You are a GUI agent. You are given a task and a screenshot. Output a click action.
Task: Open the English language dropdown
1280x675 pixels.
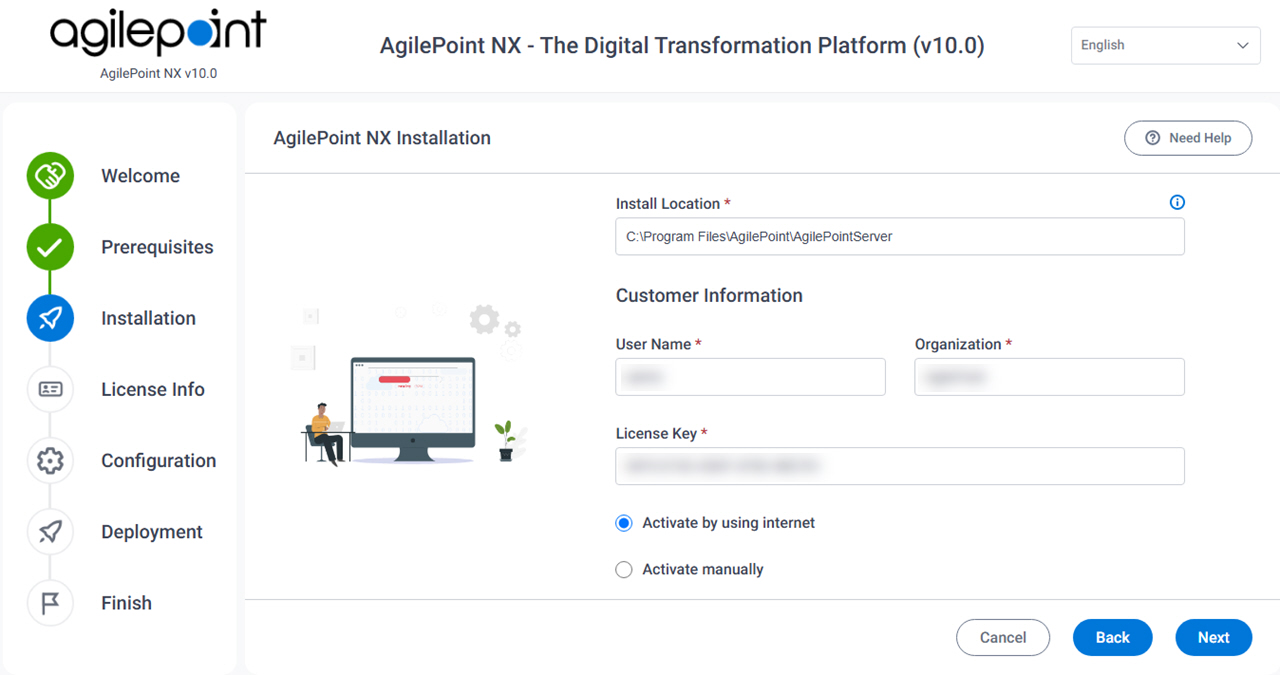(x=1165, y=46)
